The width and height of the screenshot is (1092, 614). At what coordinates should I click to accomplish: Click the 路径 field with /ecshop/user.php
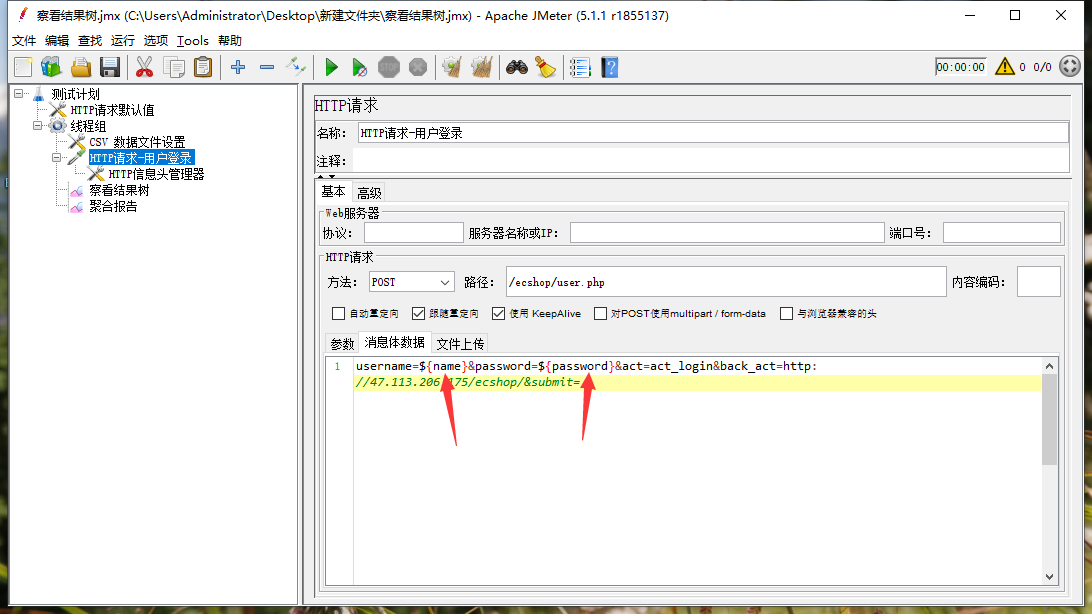coord(726,282)
